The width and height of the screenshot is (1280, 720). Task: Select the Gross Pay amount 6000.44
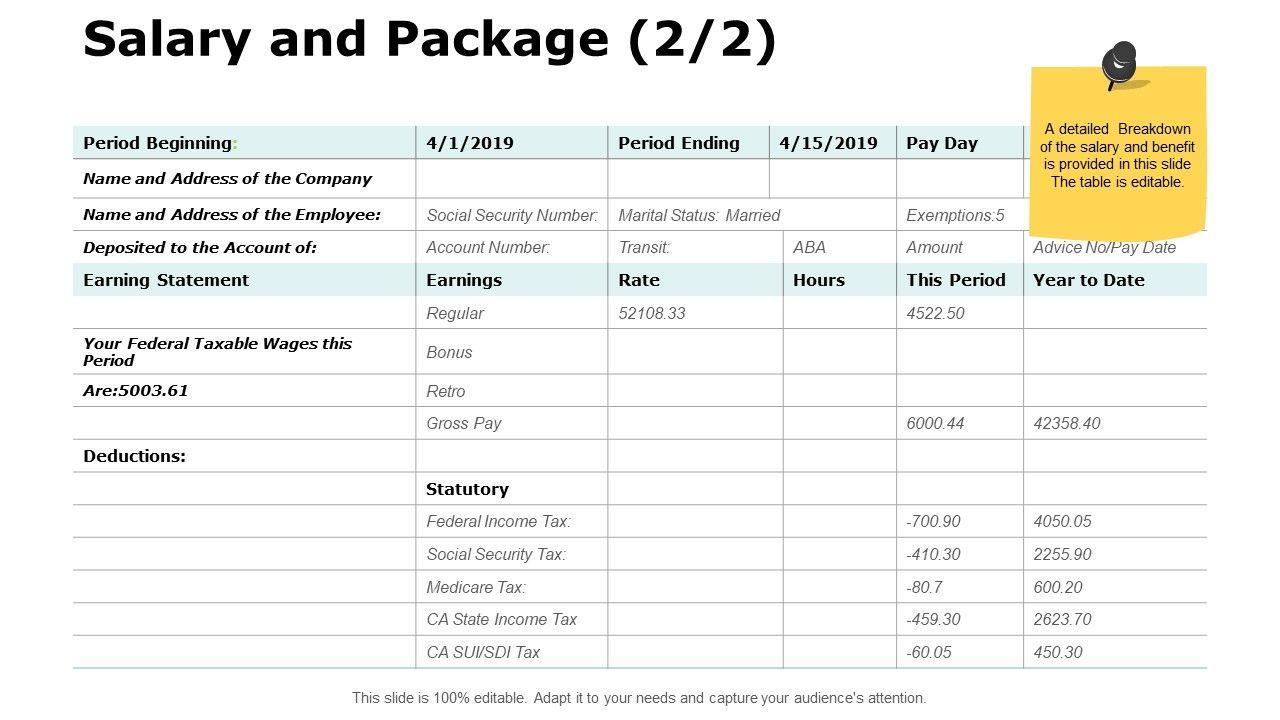(935, 423)
